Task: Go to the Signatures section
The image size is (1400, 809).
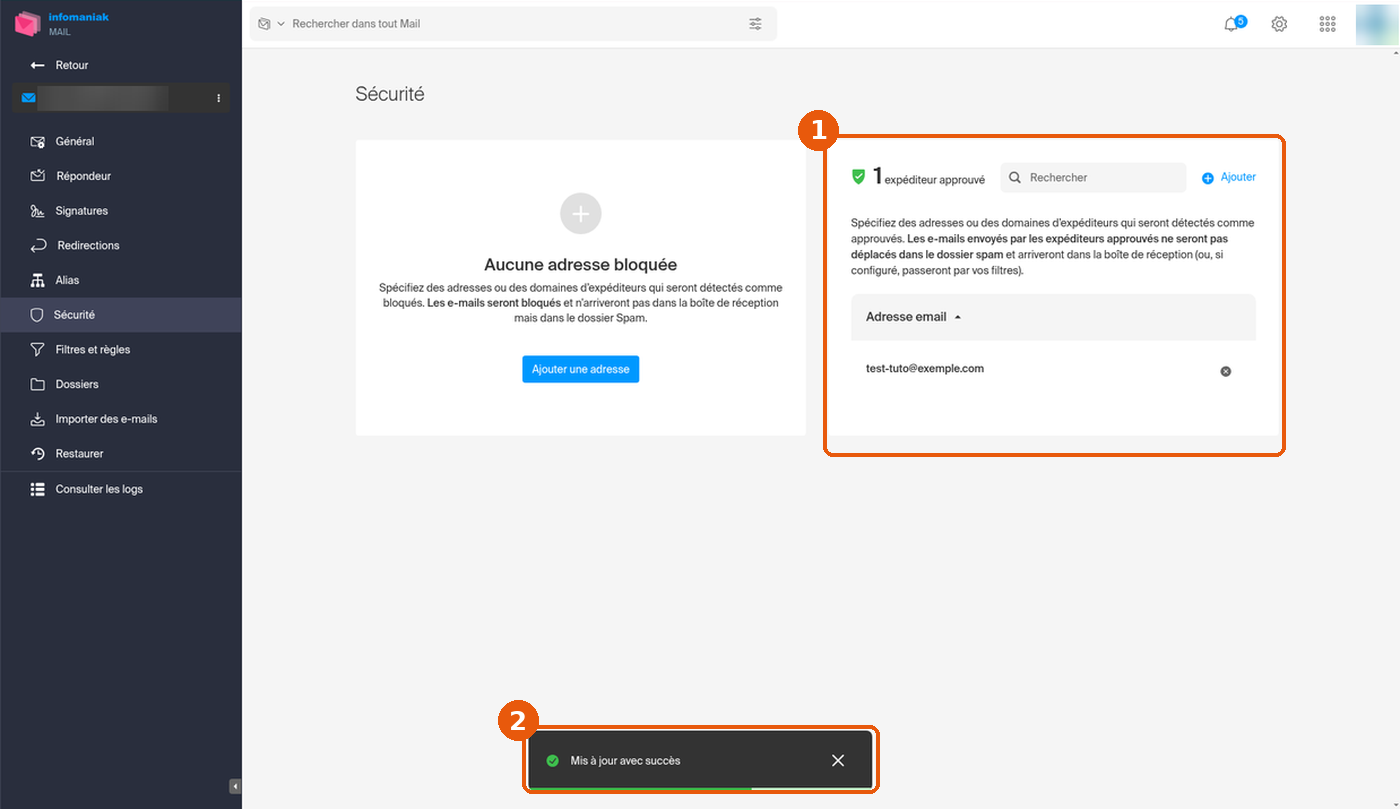Action: click(x=120, y=211)
